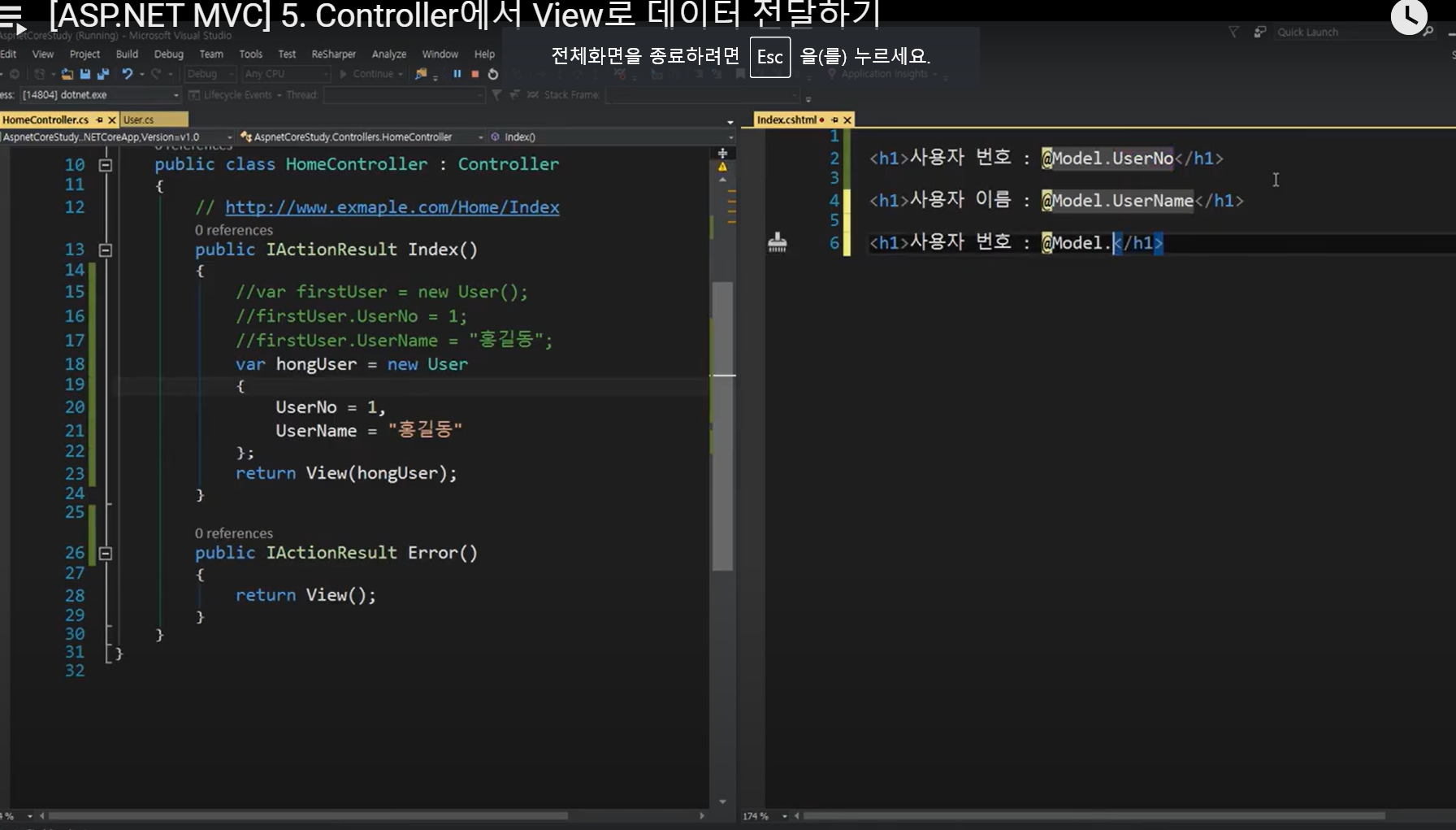This screenshot has width=1456, height=830.
Task: Open the Debug configuration dropdown
Action: [210, 74]
